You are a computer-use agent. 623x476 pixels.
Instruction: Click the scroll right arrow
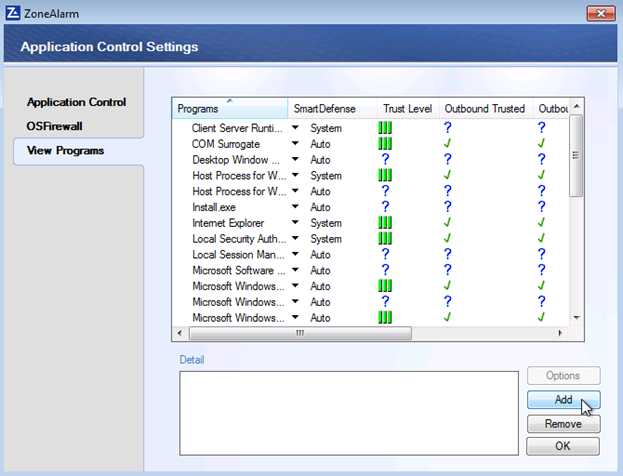tap(560, 333)
